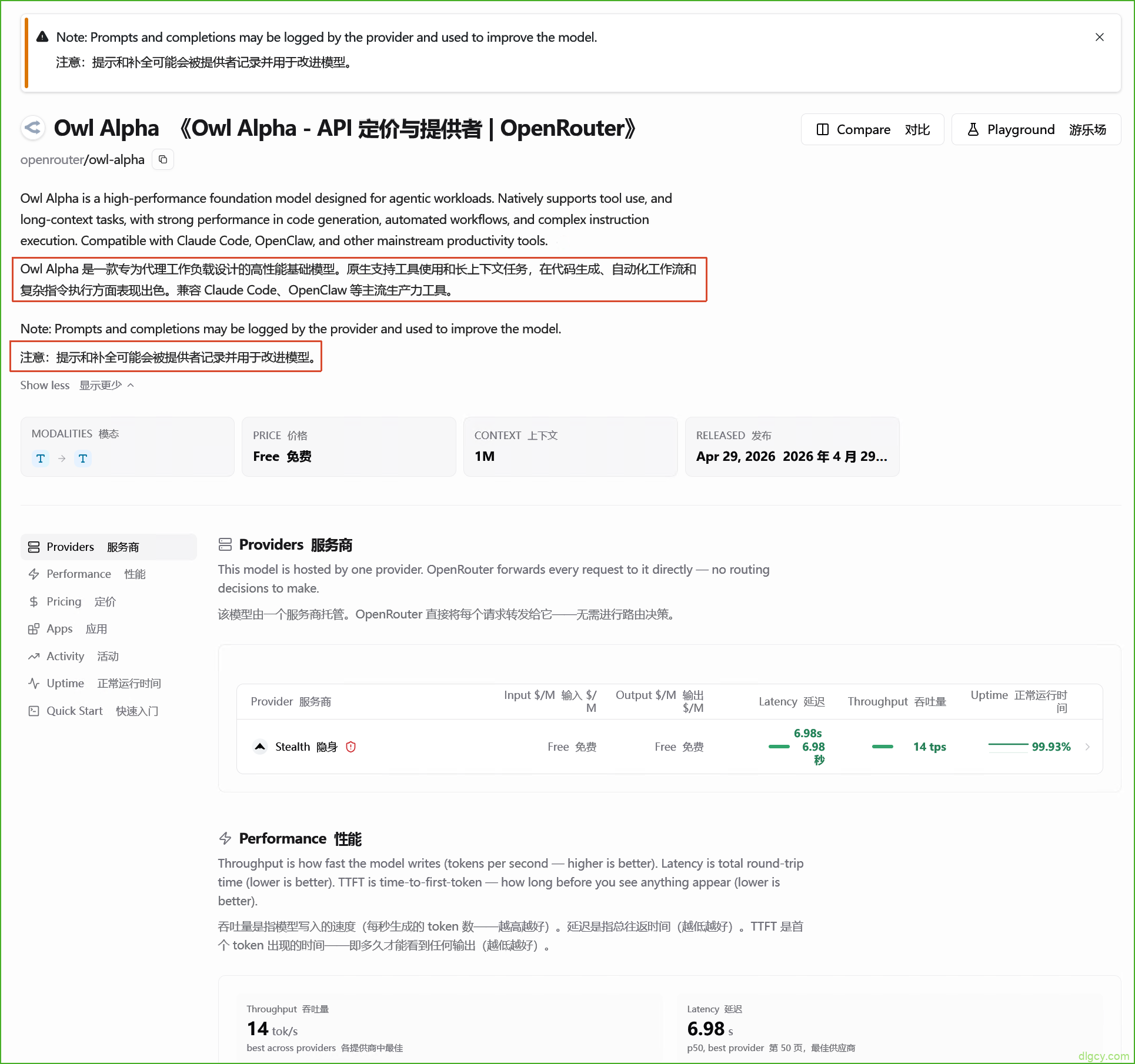Click the Throughput column header
The height and width of the screenshot is (1064, 1135).
[897, 701]
